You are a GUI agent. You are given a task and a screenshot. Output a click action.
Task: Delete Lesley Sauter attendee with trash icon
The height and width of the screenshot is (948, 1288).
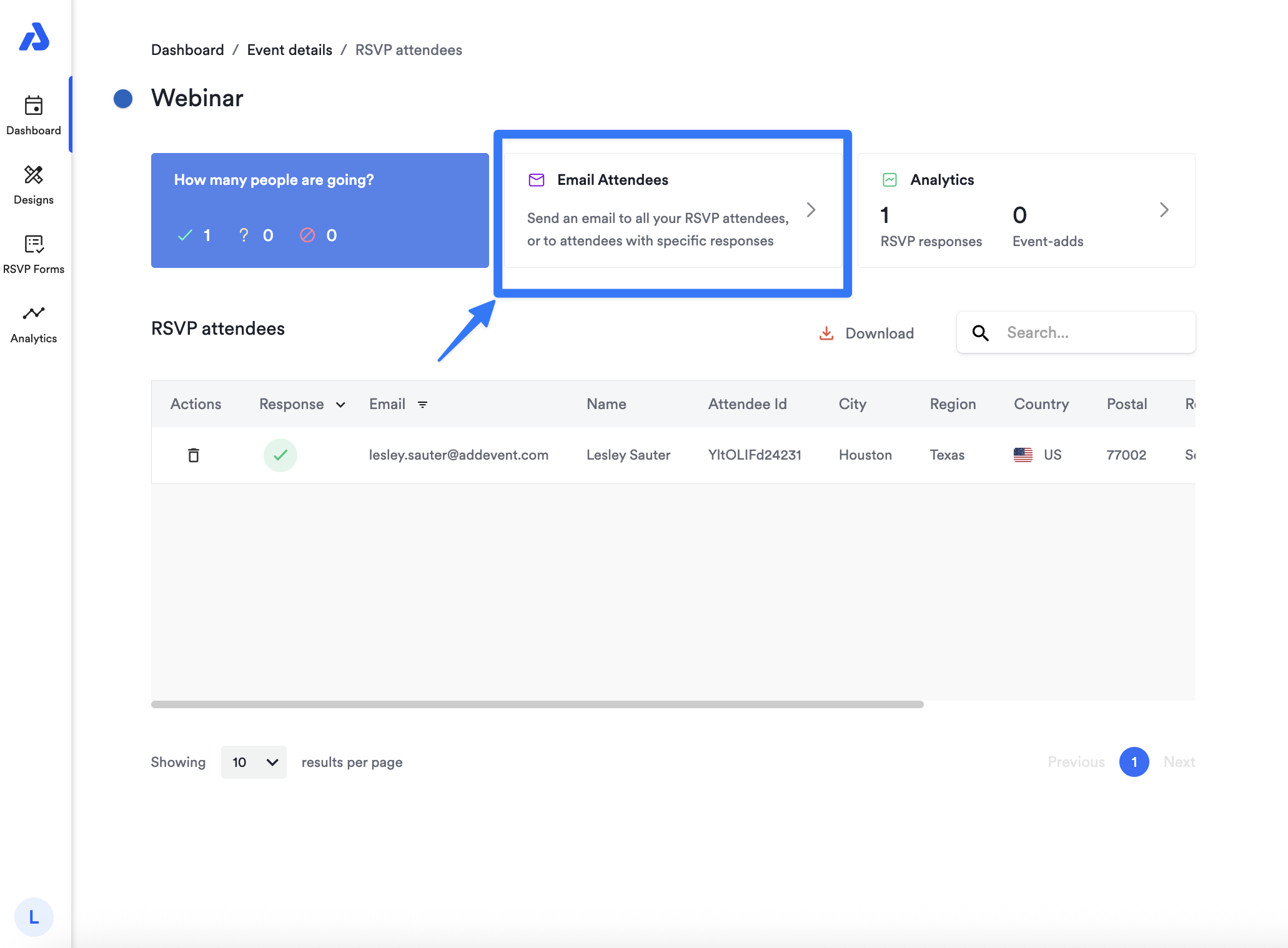[194, 455]
